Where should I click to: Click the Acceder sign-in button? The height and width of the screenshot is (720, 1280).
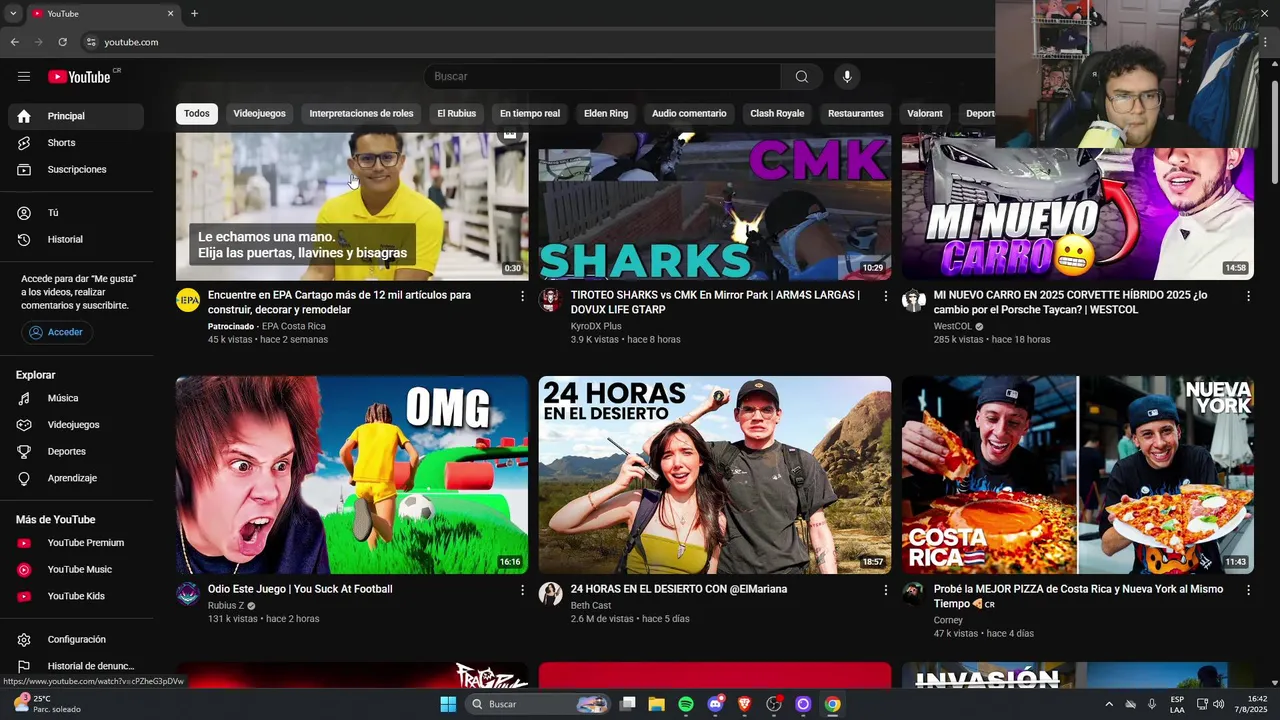tap(57, 332)
